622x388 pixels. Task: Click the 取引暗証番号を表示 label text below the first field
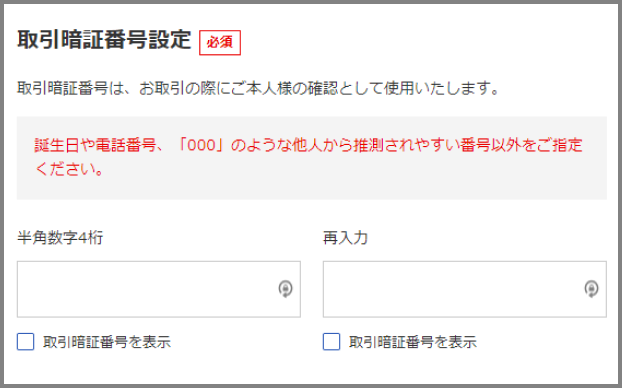(x=107, y=342)
